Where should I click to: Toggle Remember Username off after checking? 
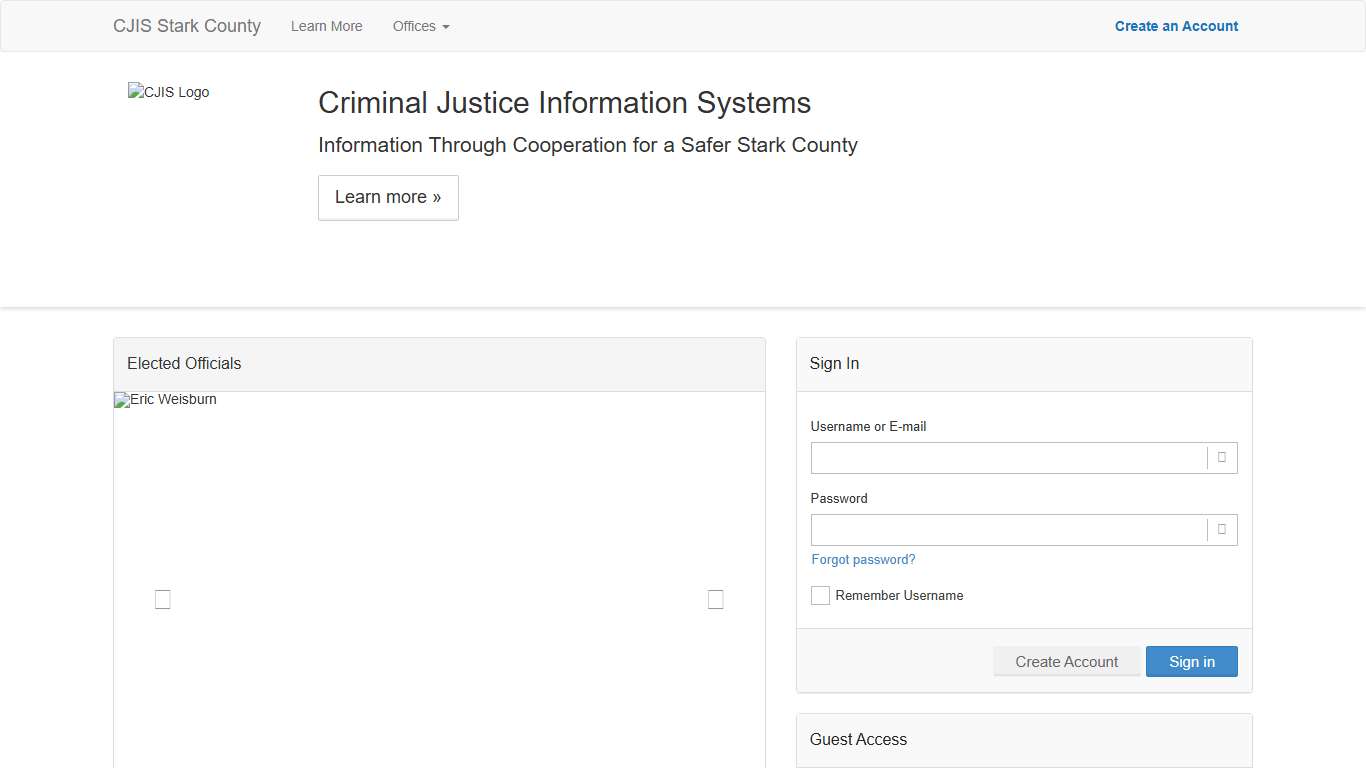[820, 595]
